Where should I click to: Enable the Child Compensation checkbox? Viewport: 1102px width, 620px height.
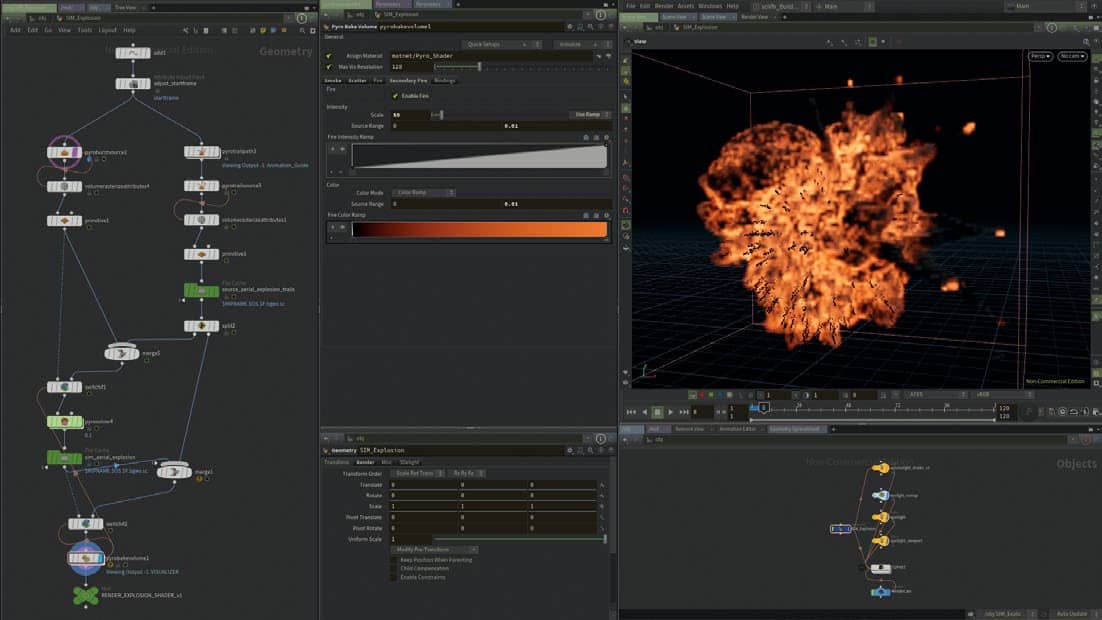tap(392, 568)
